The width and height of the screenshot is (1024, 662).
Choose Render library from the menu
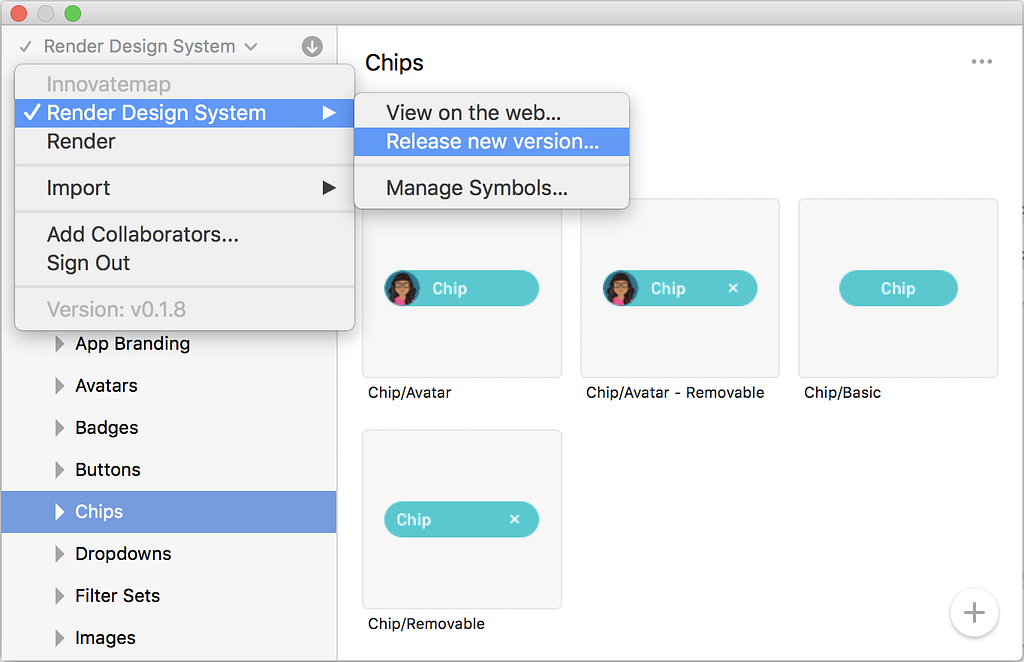click(184, 142)
